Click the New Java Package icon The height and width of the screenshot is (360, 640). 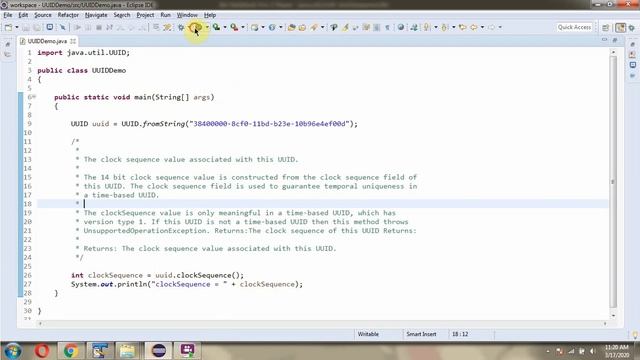click(x=254, y=27)
